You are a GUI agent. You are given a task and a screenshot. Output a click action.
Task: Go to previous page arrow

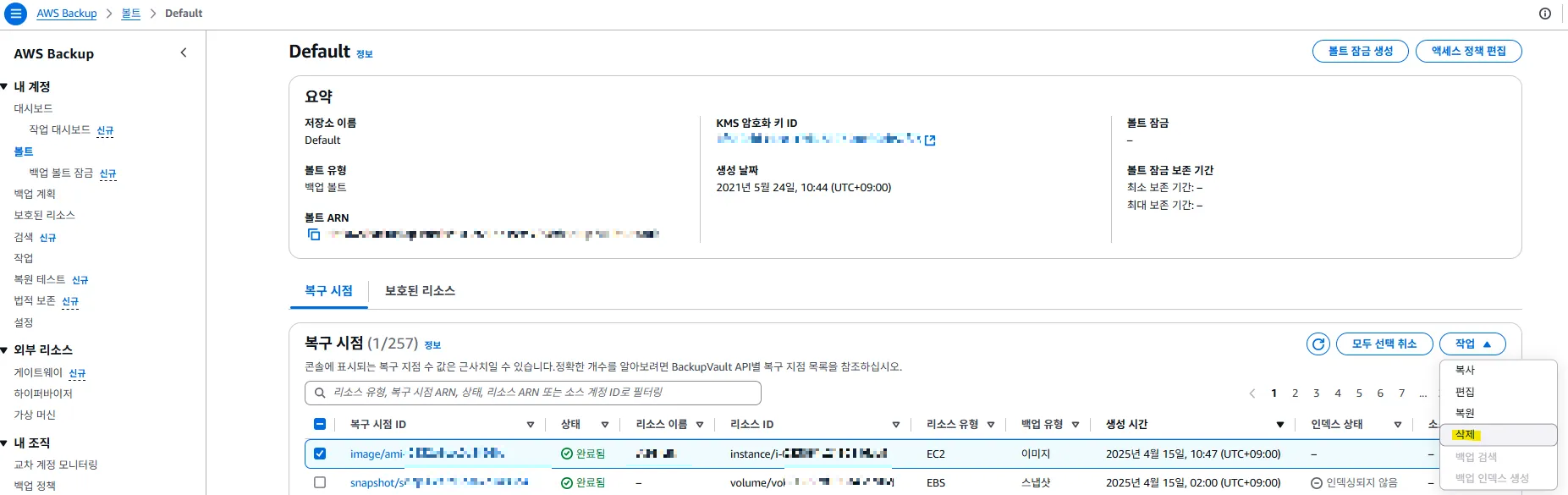(x=1252, y=393)
